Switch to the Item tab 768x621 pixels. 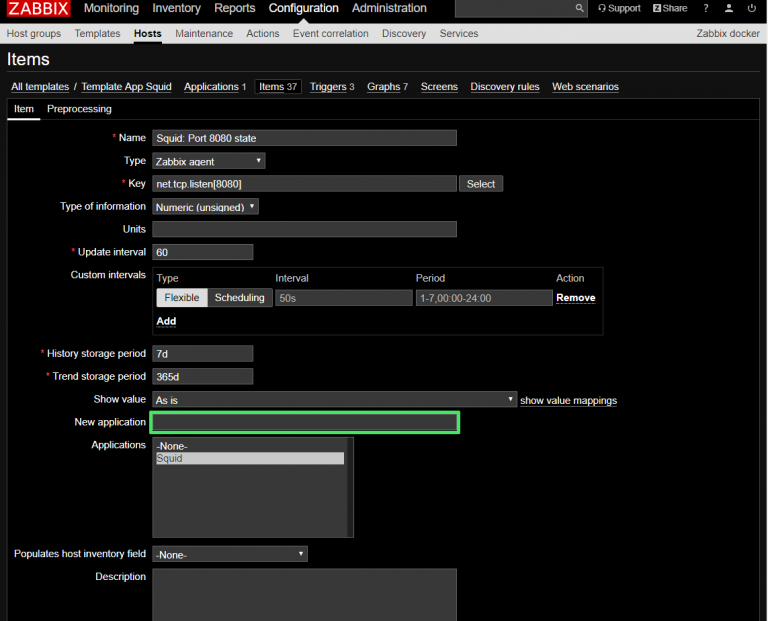(x=24, y=109)
